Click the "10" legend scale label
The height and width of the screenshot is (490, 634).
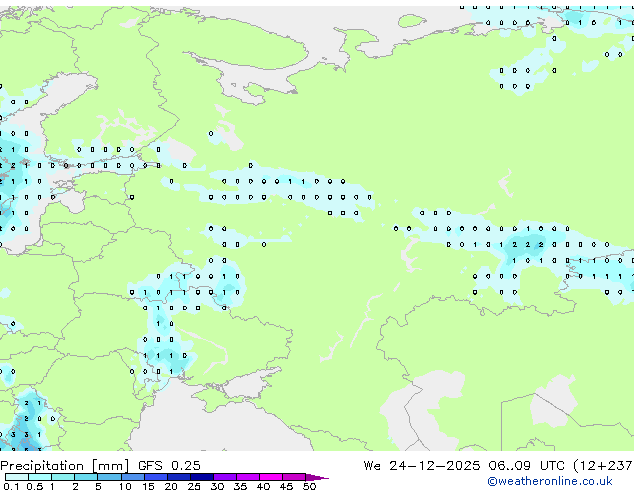tap(125, 486)
